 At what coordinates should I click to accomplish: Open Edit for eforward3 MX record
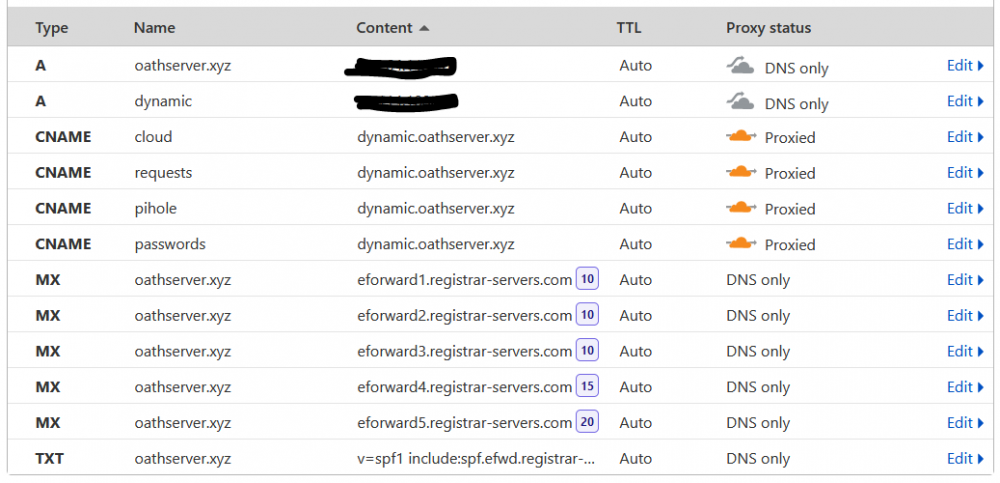click(x=965, y=351)
